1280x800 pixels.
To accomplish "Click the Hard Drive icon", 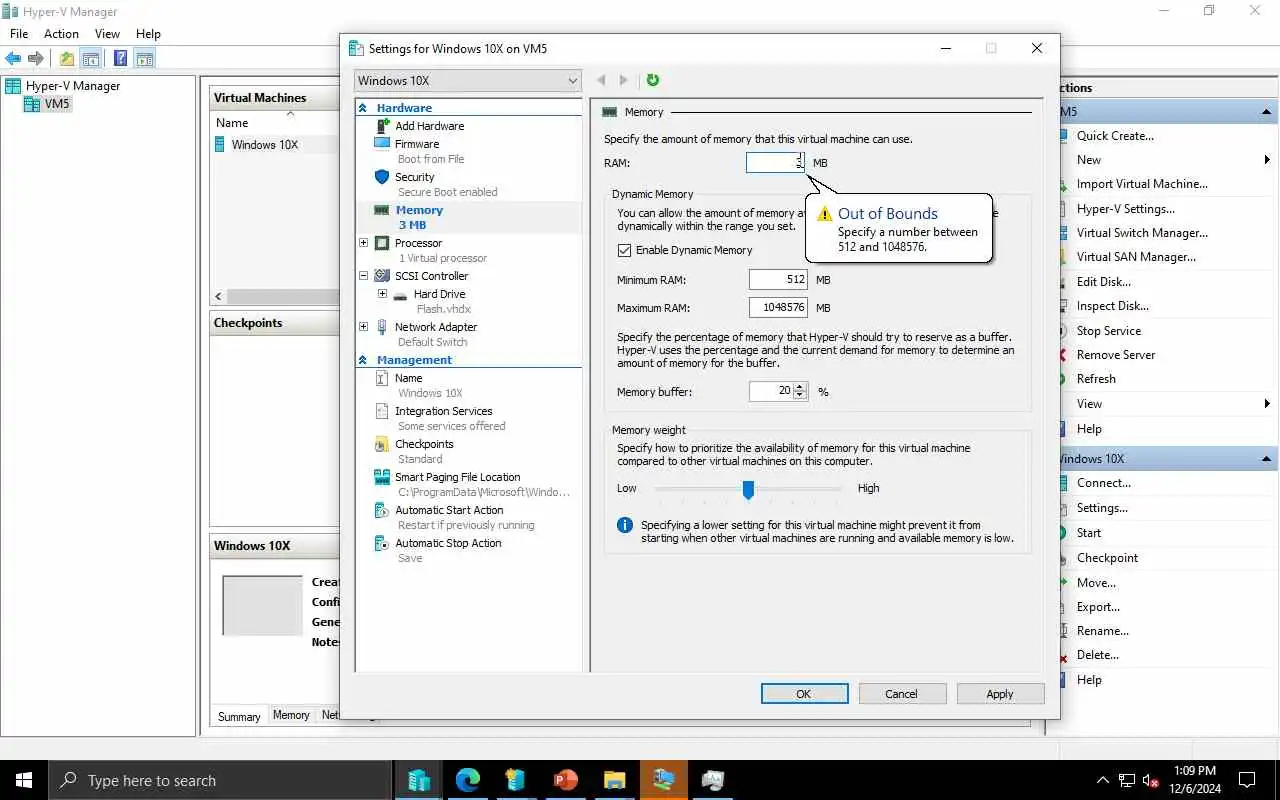I will (400, 295).
